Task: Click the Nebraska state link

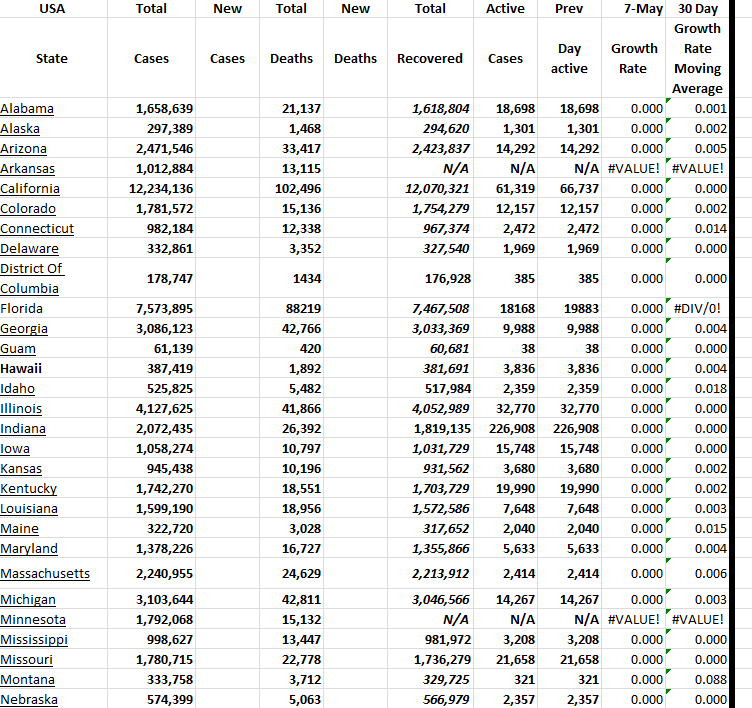Action: (x=29, y=699)
